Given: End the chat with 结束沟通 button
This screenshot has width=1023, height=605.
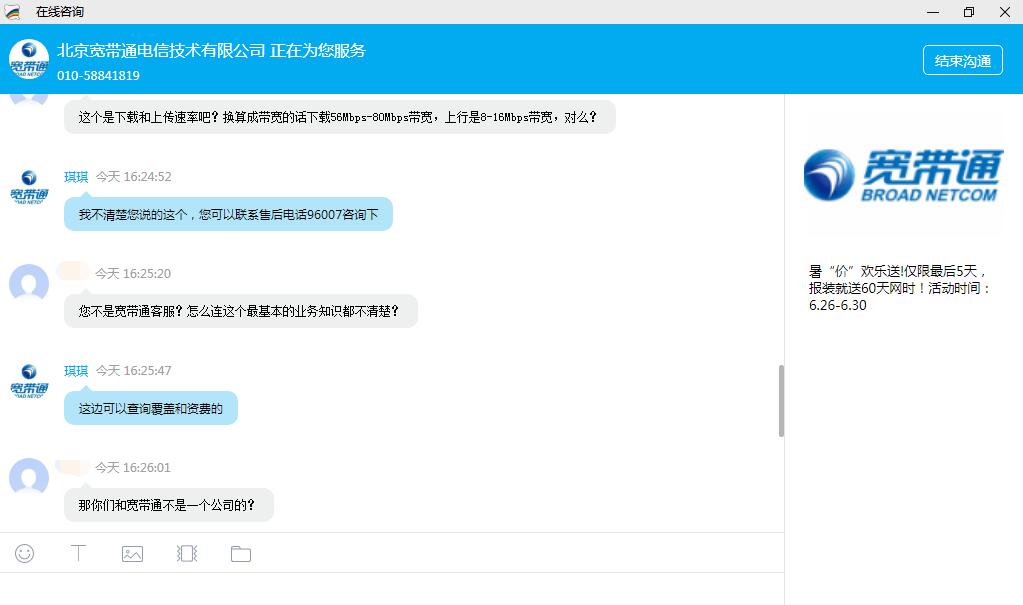Looking at the screenshot, I should (962, 60).
